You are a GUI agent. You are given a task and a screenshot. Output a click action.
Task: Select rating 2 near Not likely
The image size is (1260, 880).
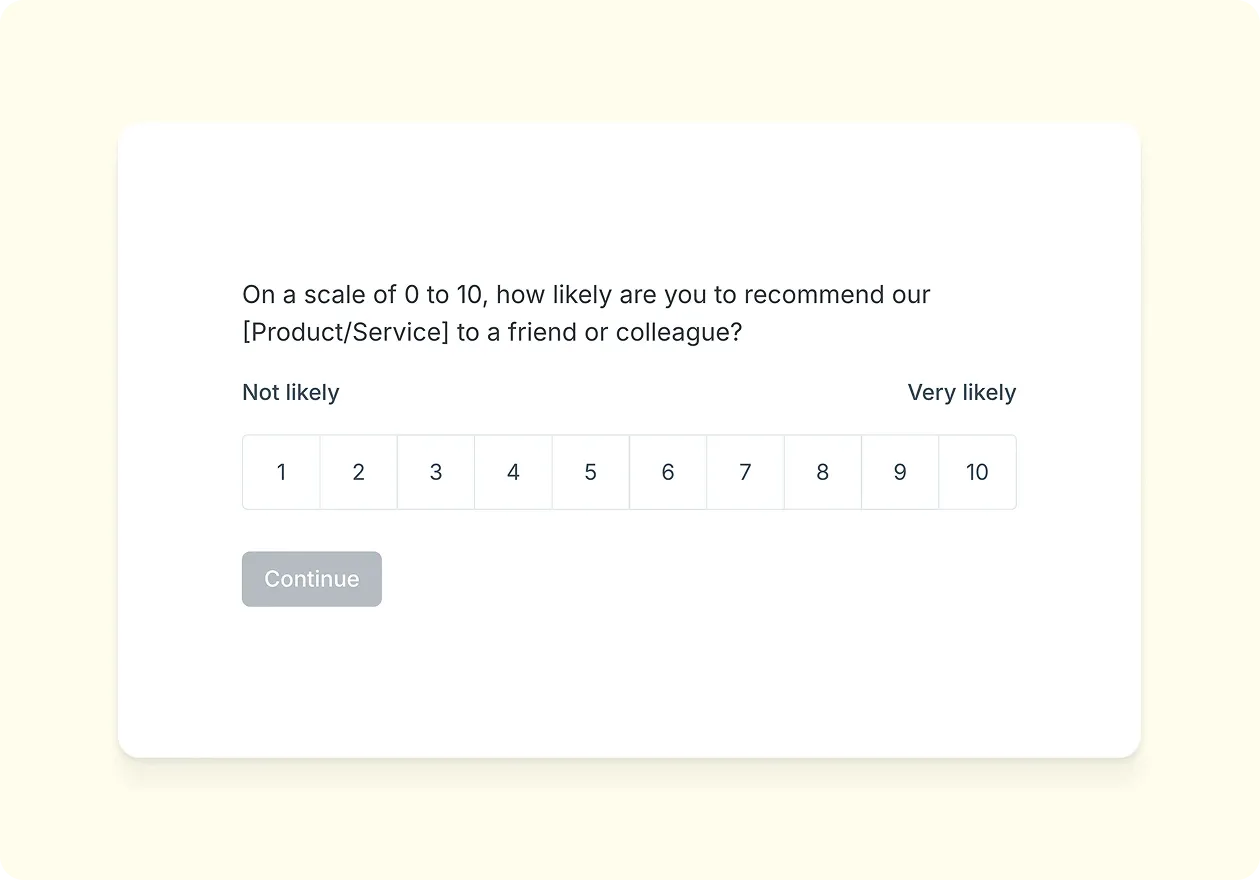(x=358, y=472)
